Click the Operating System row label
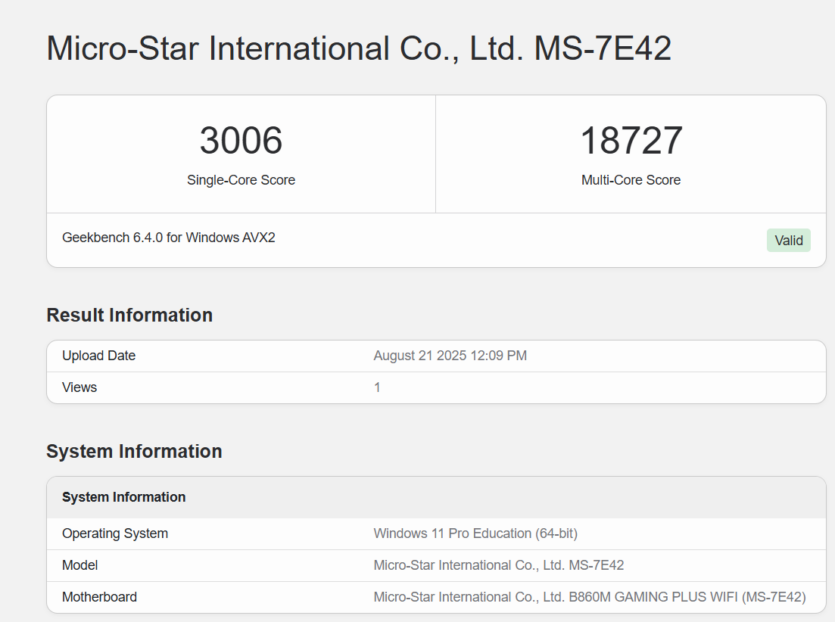 point(115,534)
